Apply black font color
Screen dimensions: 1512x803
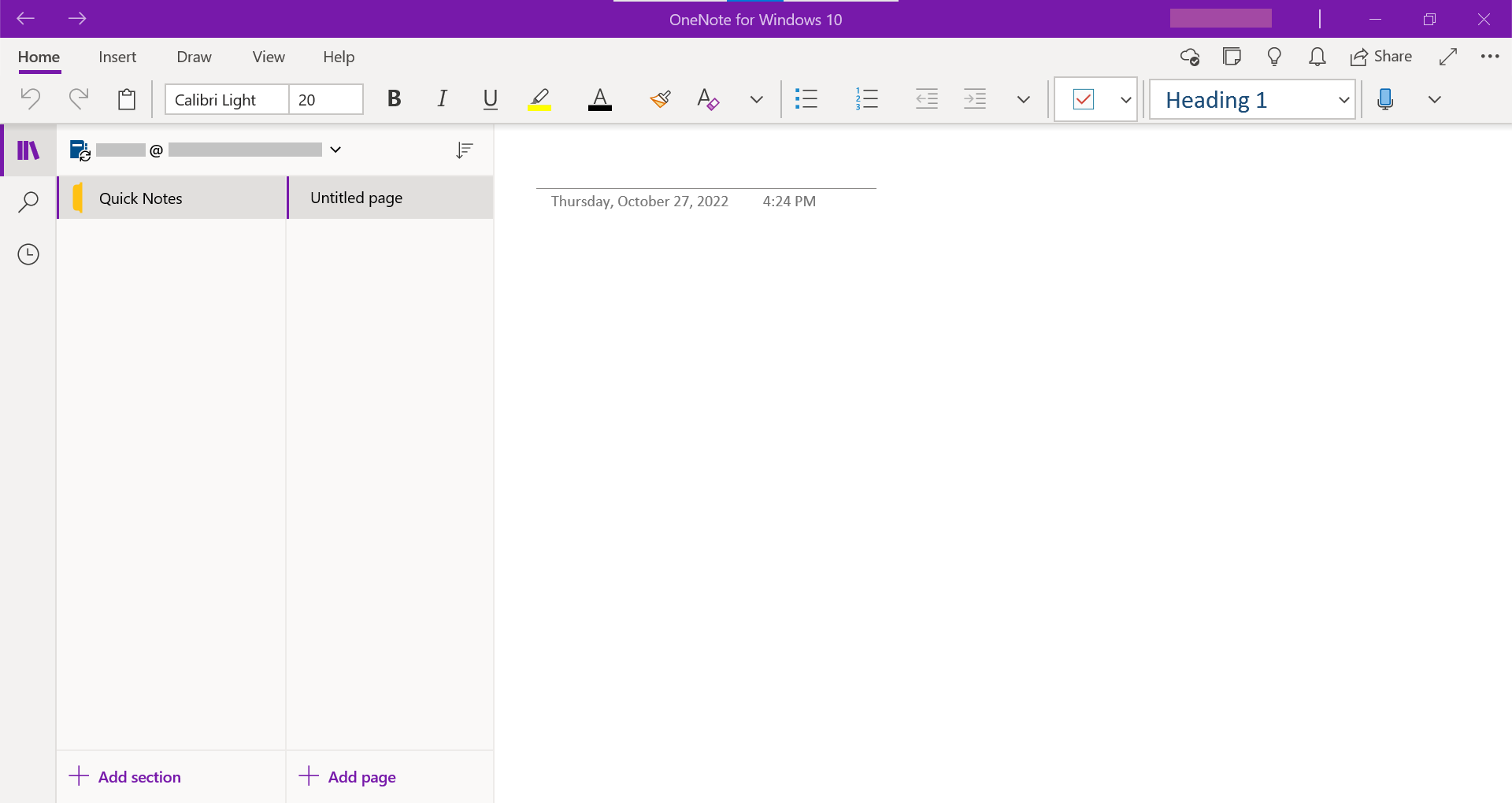(x=600, y=99)
